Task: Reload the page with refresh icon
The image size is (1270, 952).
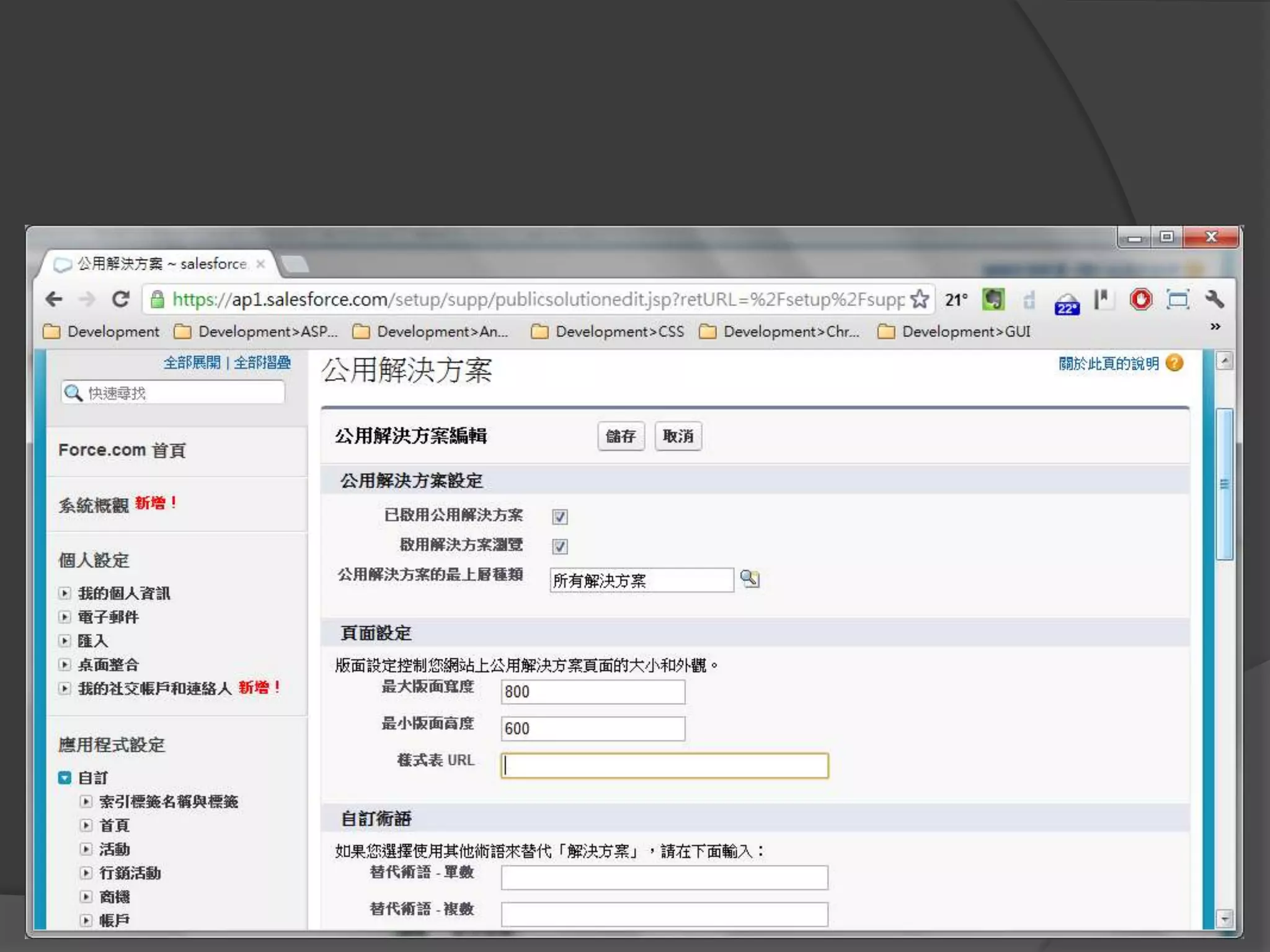Action: point(120,300)
